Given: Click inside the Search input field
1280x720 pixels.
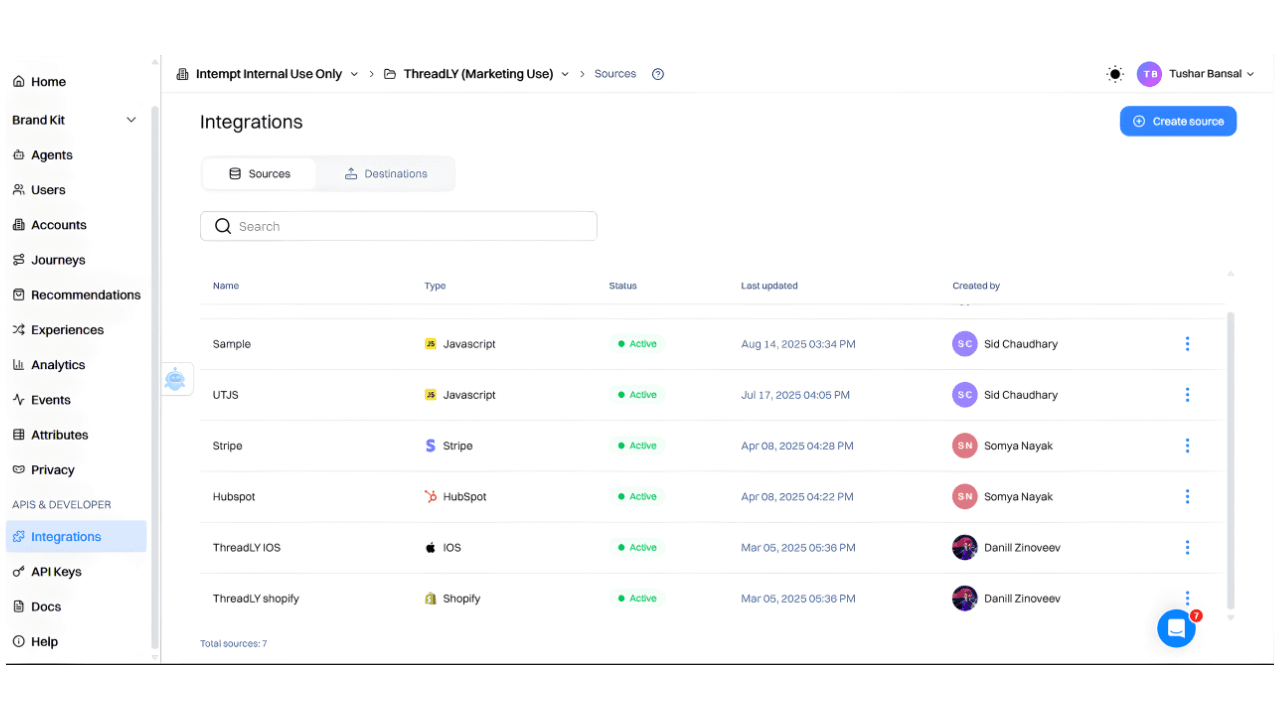Looking at the screenshot, I should click(398, 226).
